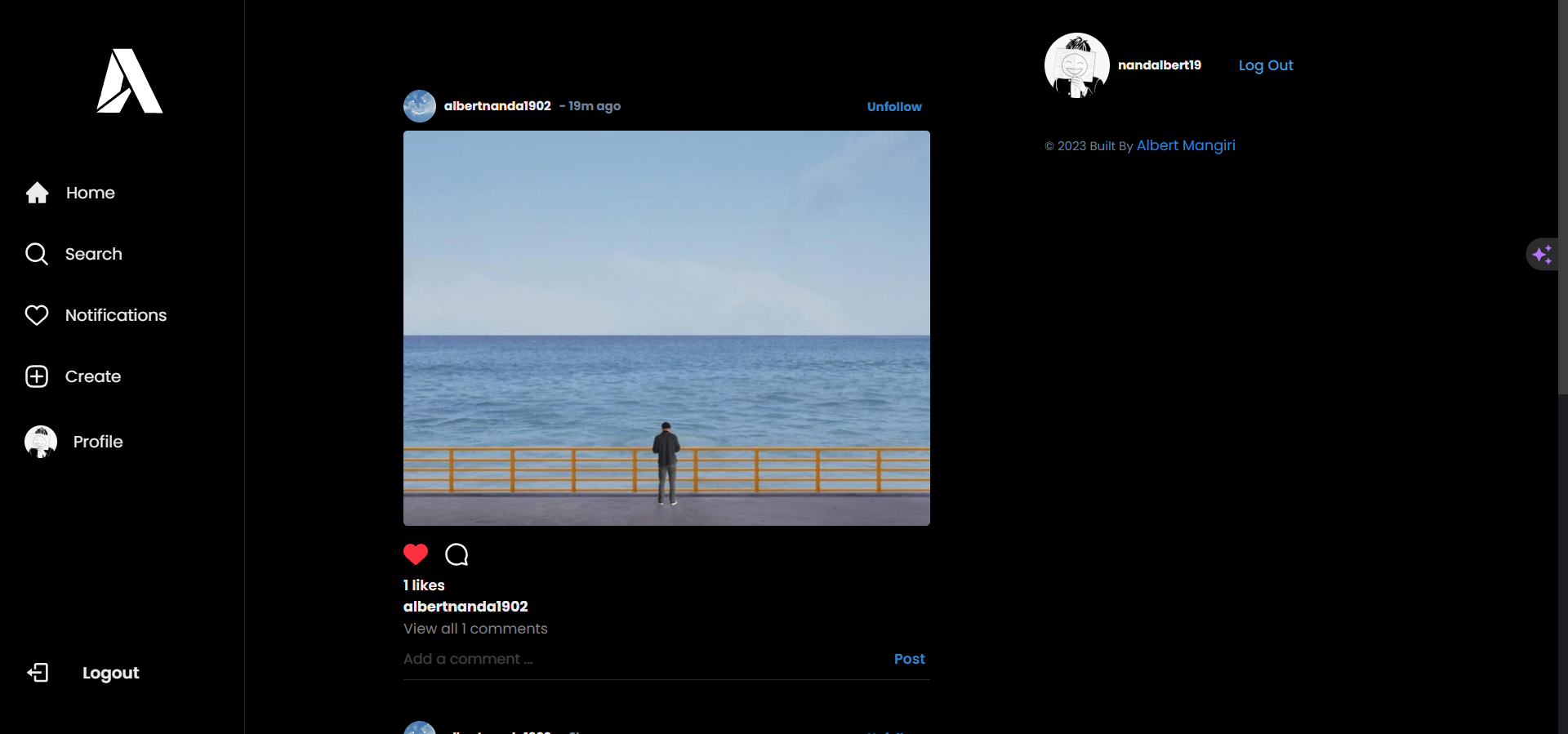Screen dimensions: 1568x734
Task: Select the Search label in sidebar
Action: click(x=93, y=254)
